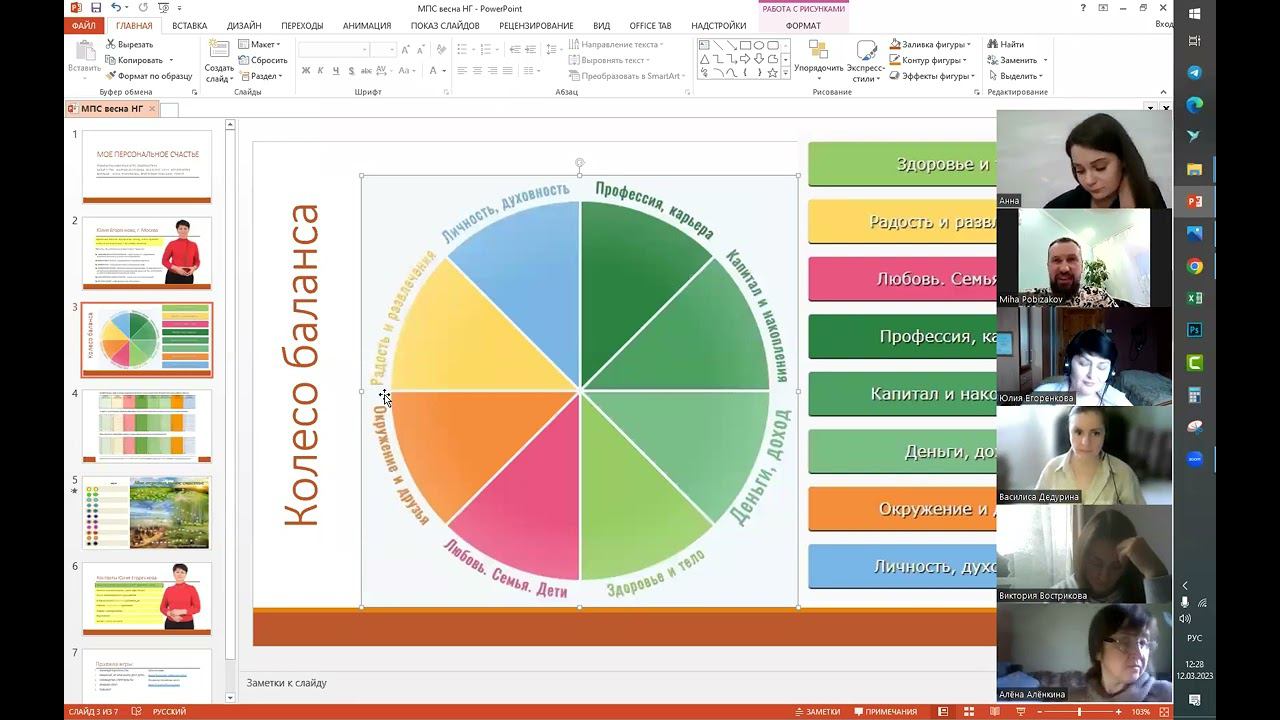This screenshot has height=720, width=1280.
Task: Switch to the ВСТАВКА ribbon tab
Action: click(189, 26)
